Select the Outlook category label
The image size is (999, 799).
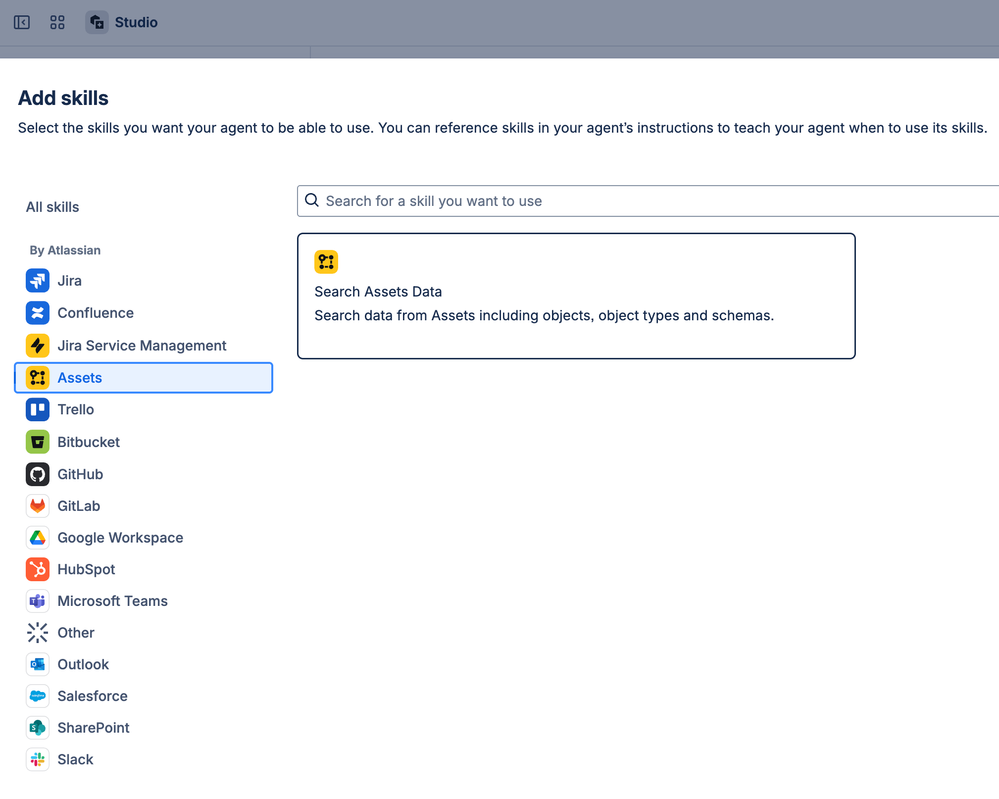click(83, 665)
